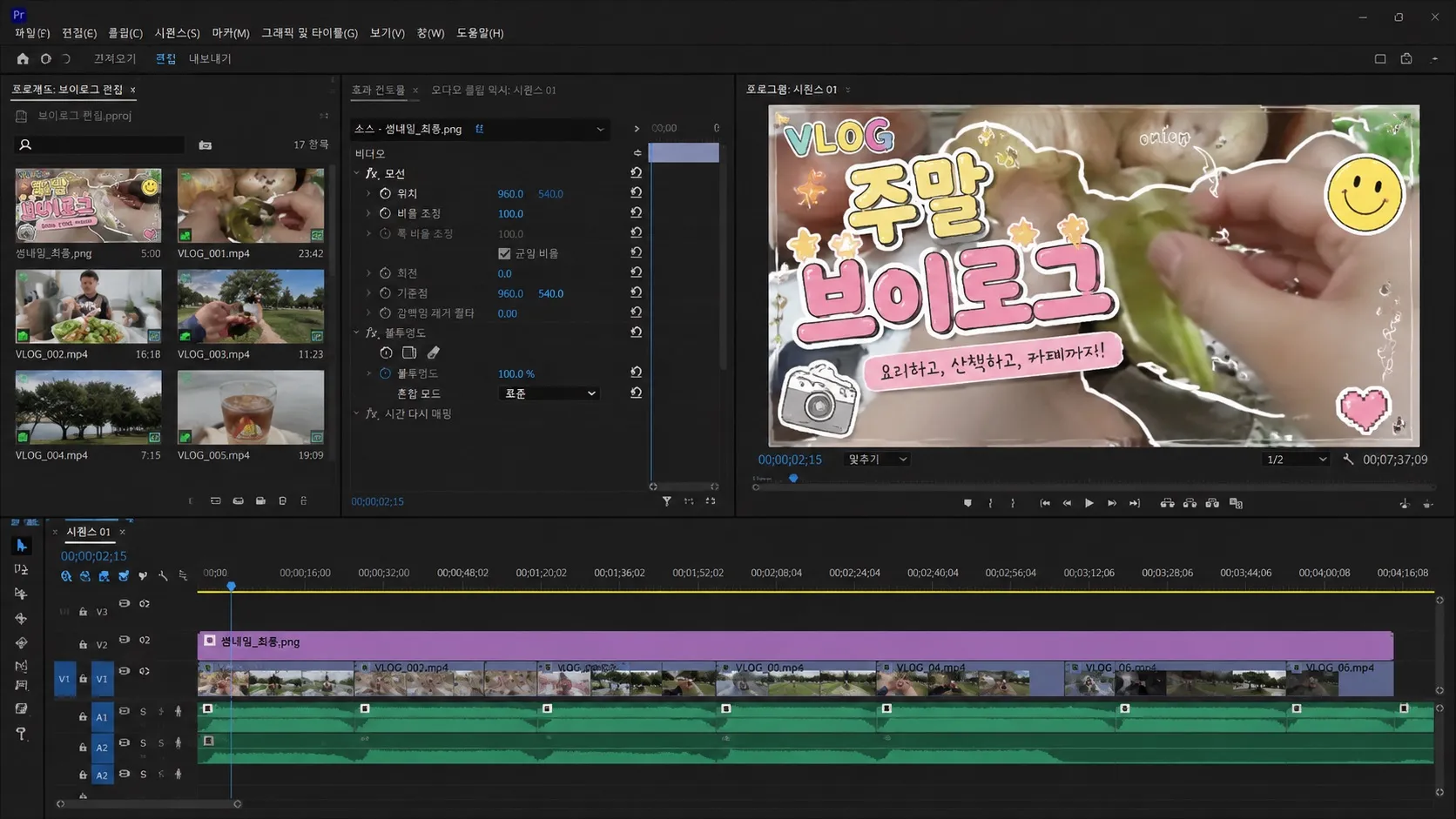
Task: Select the VLOG_005.mp4 thumbnail in the project panel
Action: [x=251, y=407]
